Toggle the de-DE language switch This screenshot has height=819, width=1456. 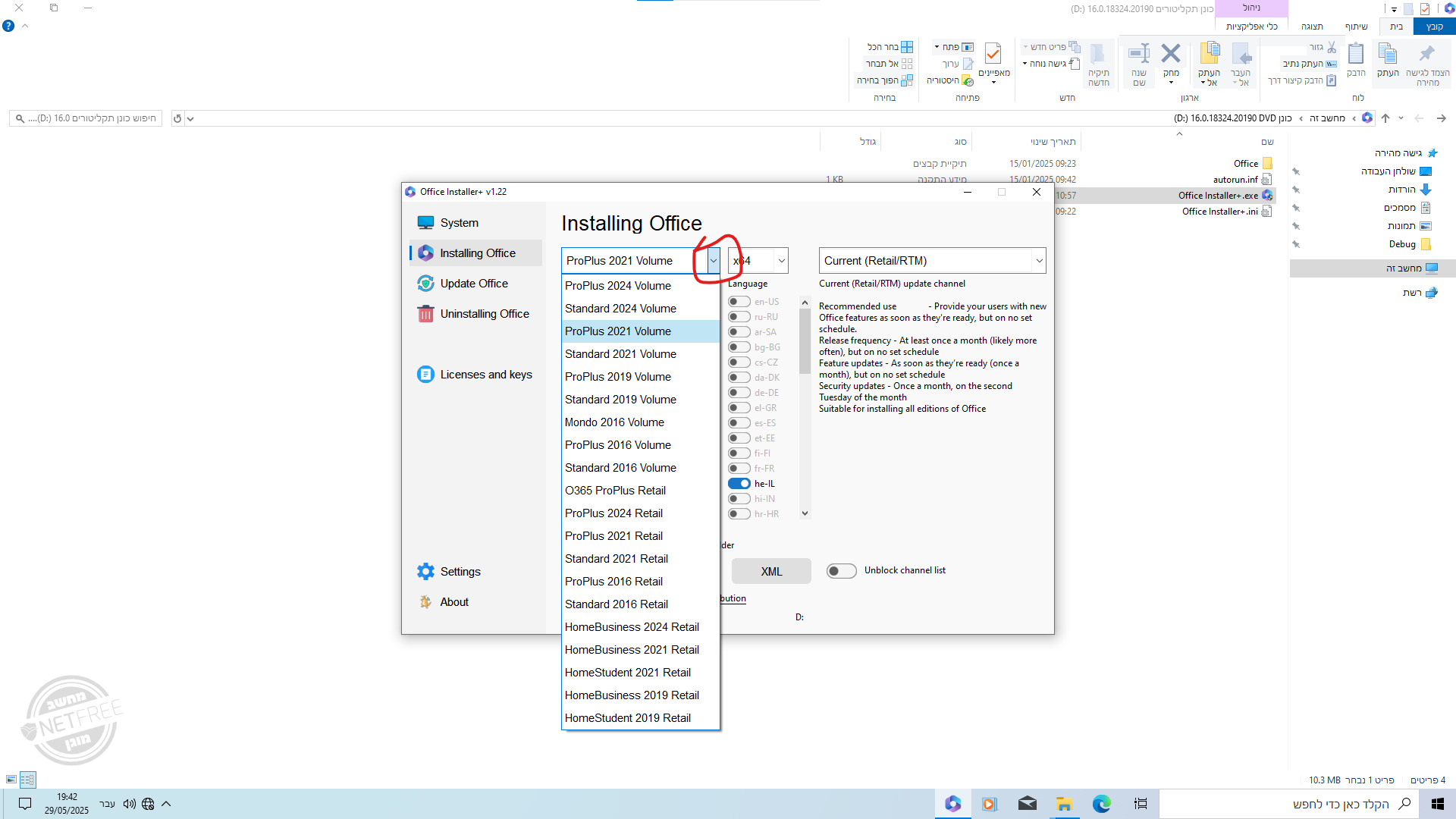(739, 393)
